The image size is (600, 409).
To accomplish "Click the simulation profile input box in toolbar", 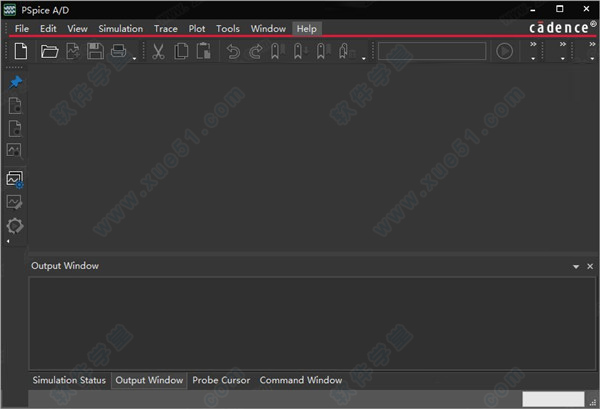I will (x=432, y=51).
